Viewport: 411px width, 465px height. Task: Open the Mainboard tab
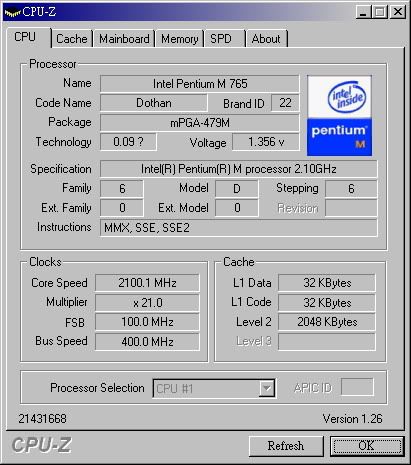point(124,39)
